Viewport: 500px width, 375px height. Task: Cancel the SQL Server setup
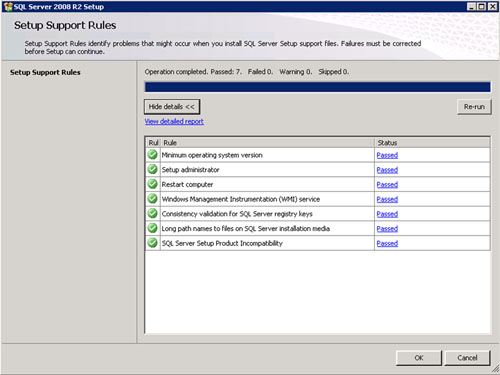tap(467, 358)
